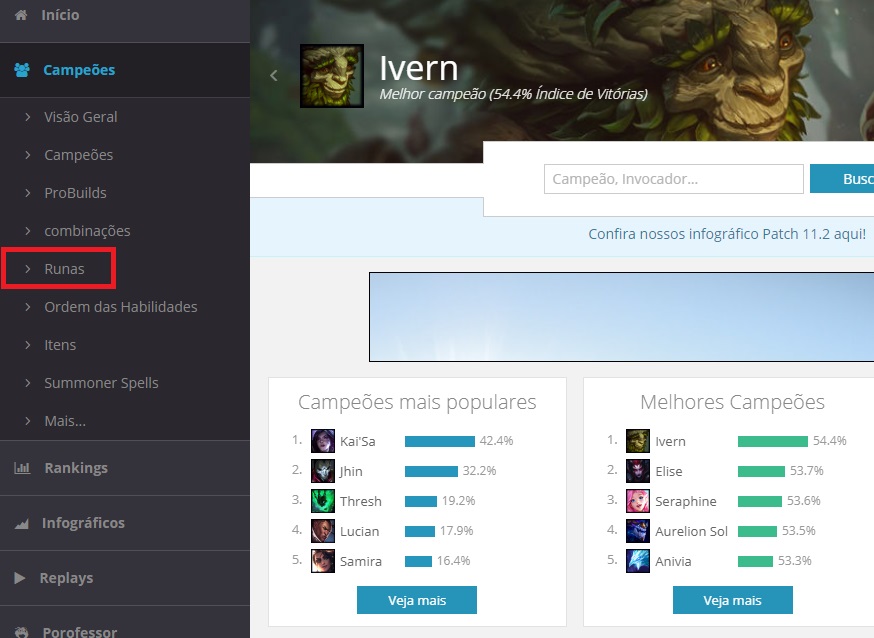Expand the ProBuilds chevron
The width and height of the screenshot is (874, 638).
click(x=28, y=193)
